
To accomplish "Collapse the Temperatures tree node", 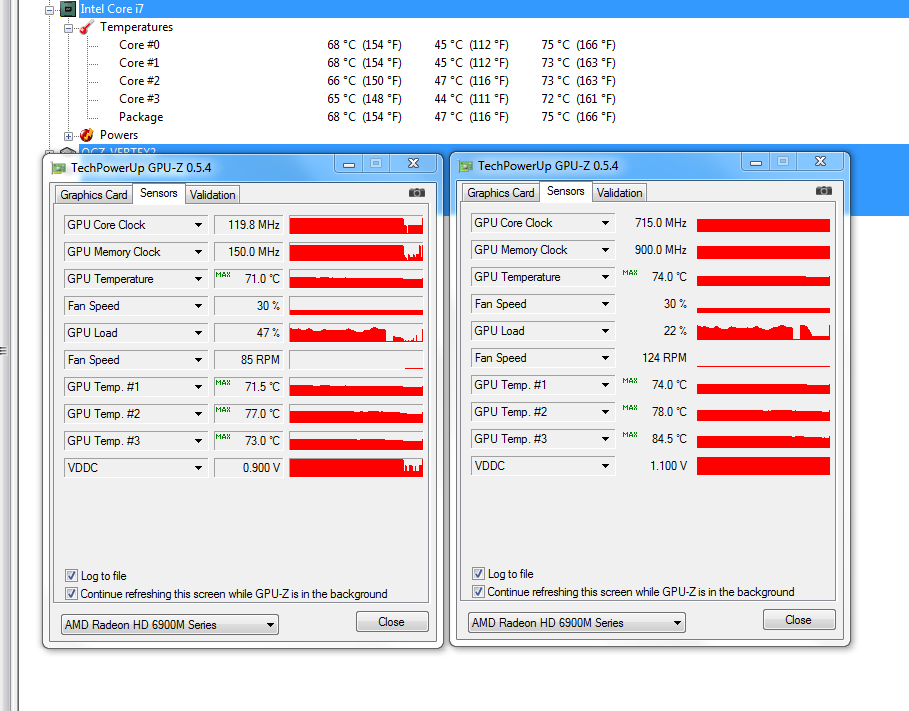I will coord(68,27).
